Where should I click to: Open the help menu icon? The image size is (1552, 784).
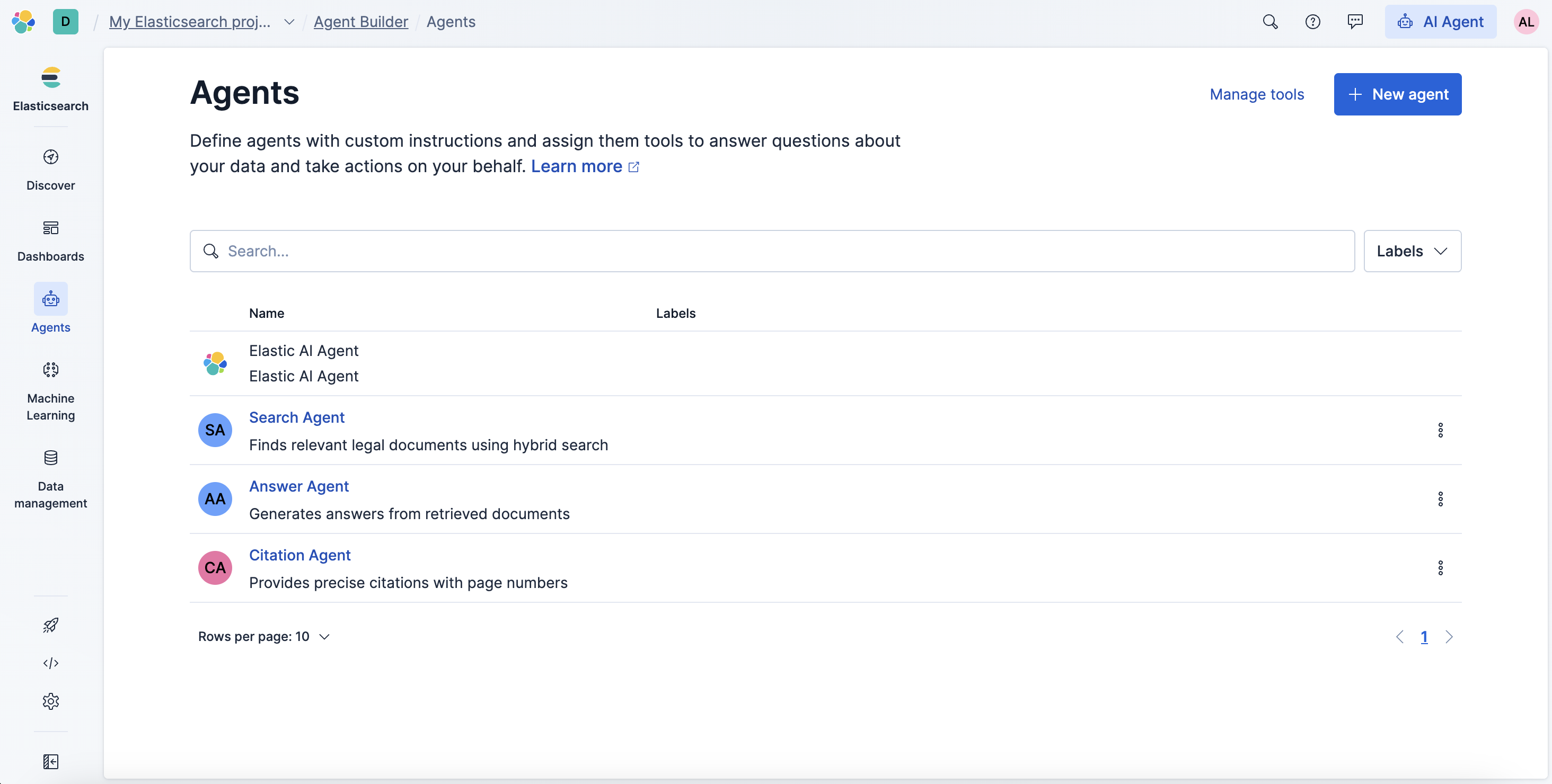pos(1312,22)
